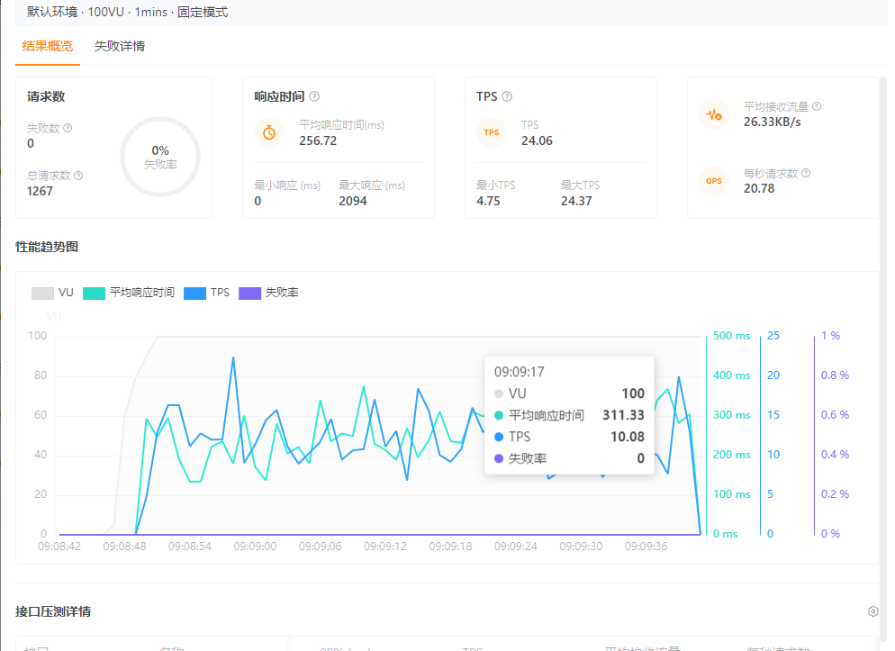Click the orange QPS badge icon
Image resolution: width=895 pixels, height=651 pixels.
click(714, 180)
